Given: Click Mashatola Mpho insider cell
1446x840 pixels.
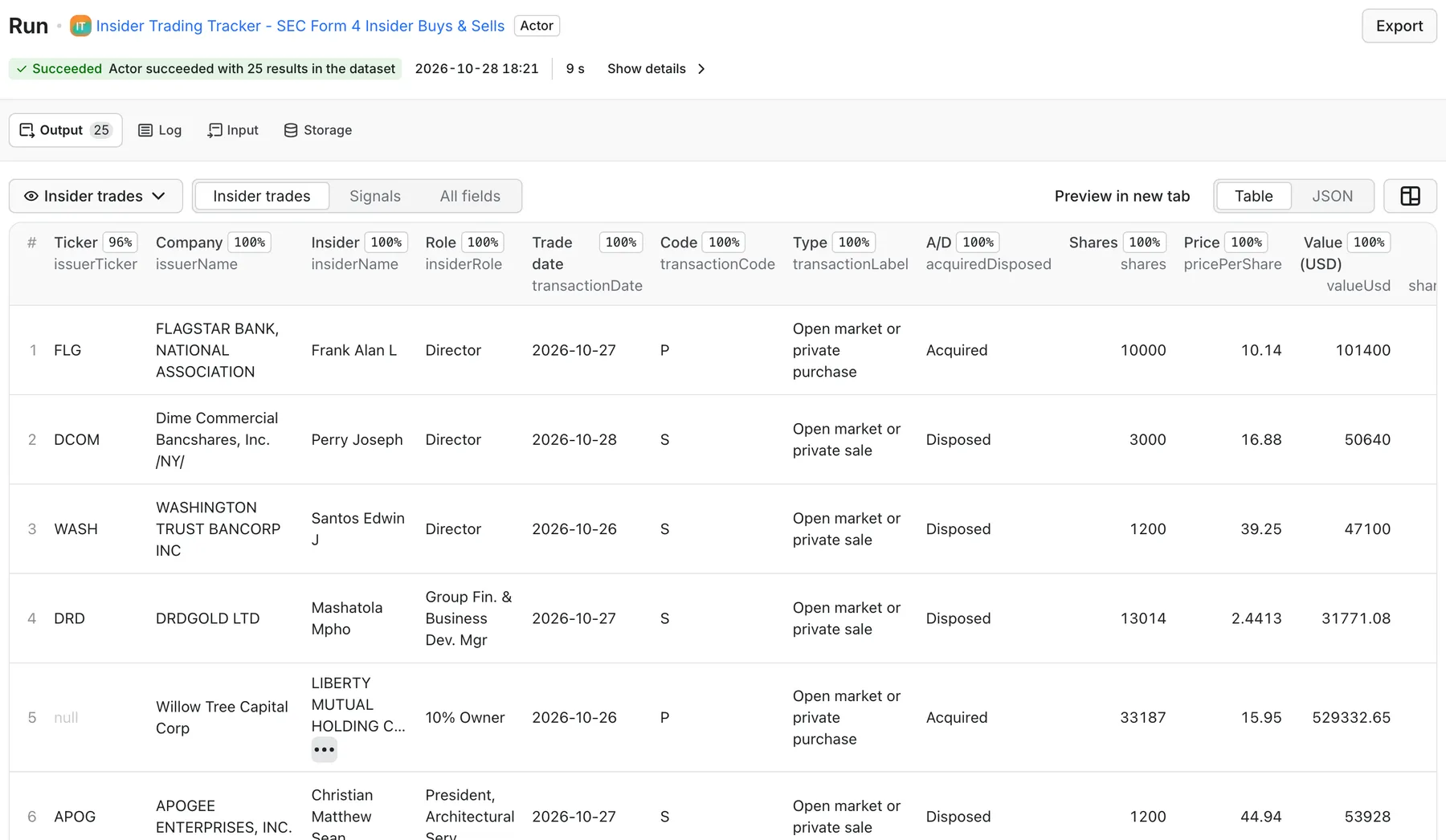Looking at the screenshot, I should (x=347, y=618).
